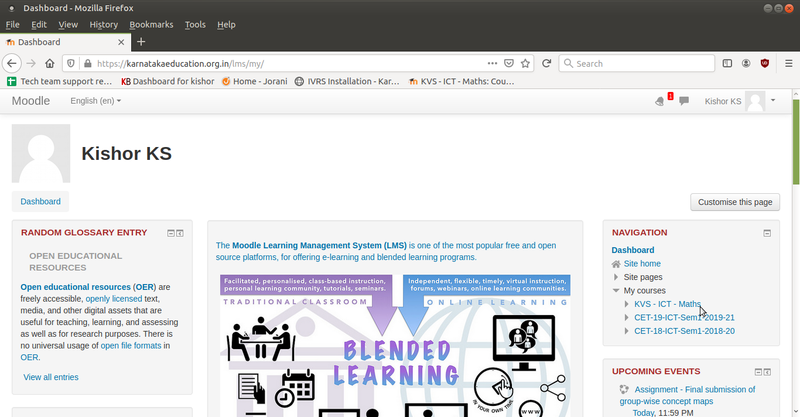Open a new browser tab

point(141,42)
